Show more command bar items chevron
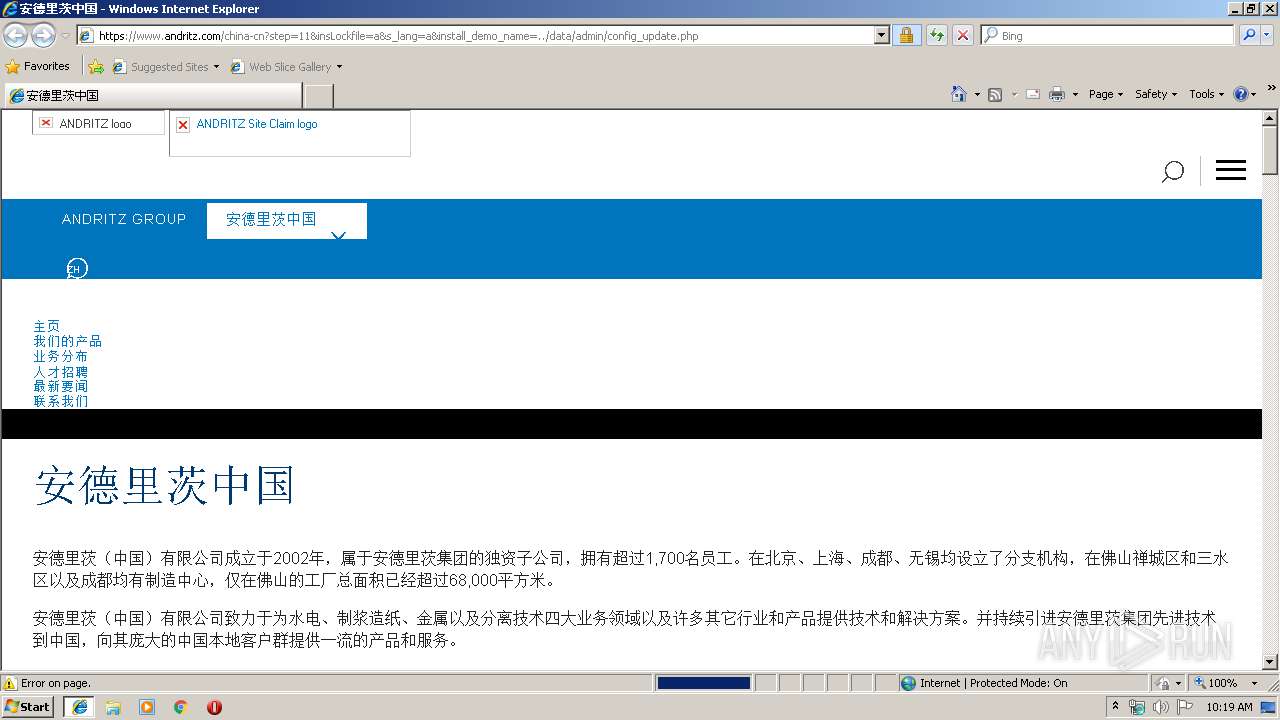This screenshot has width=1280, height=720. click(1271, 89)
